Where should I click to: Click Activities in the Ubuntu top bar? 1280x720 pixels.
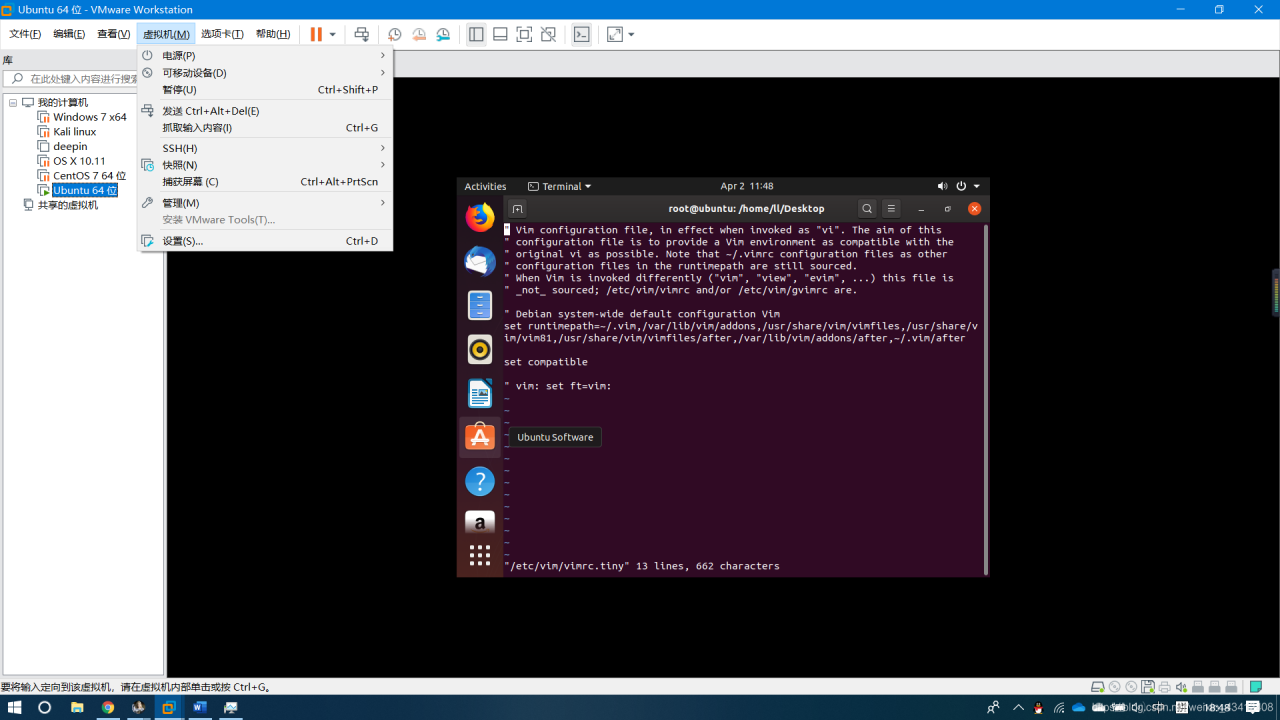pyautogui.click(x=485, y=186)
